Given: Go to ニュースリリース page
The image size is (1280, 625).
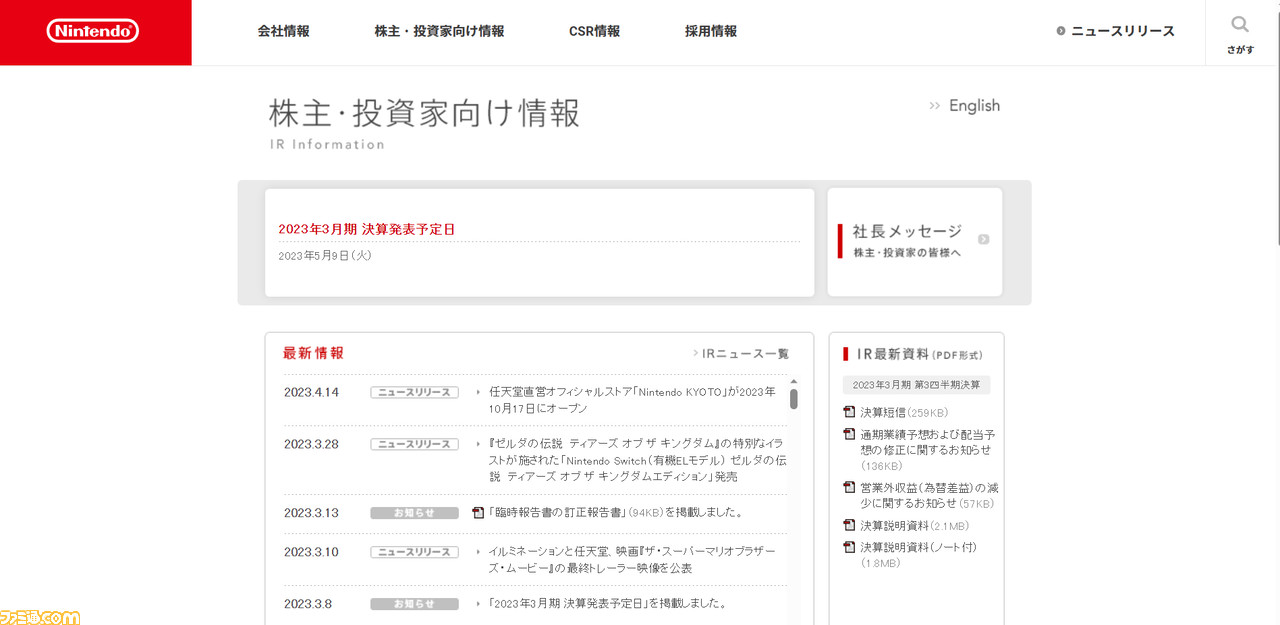Looking at the screenshot, I should click(x=1116, y=31).
